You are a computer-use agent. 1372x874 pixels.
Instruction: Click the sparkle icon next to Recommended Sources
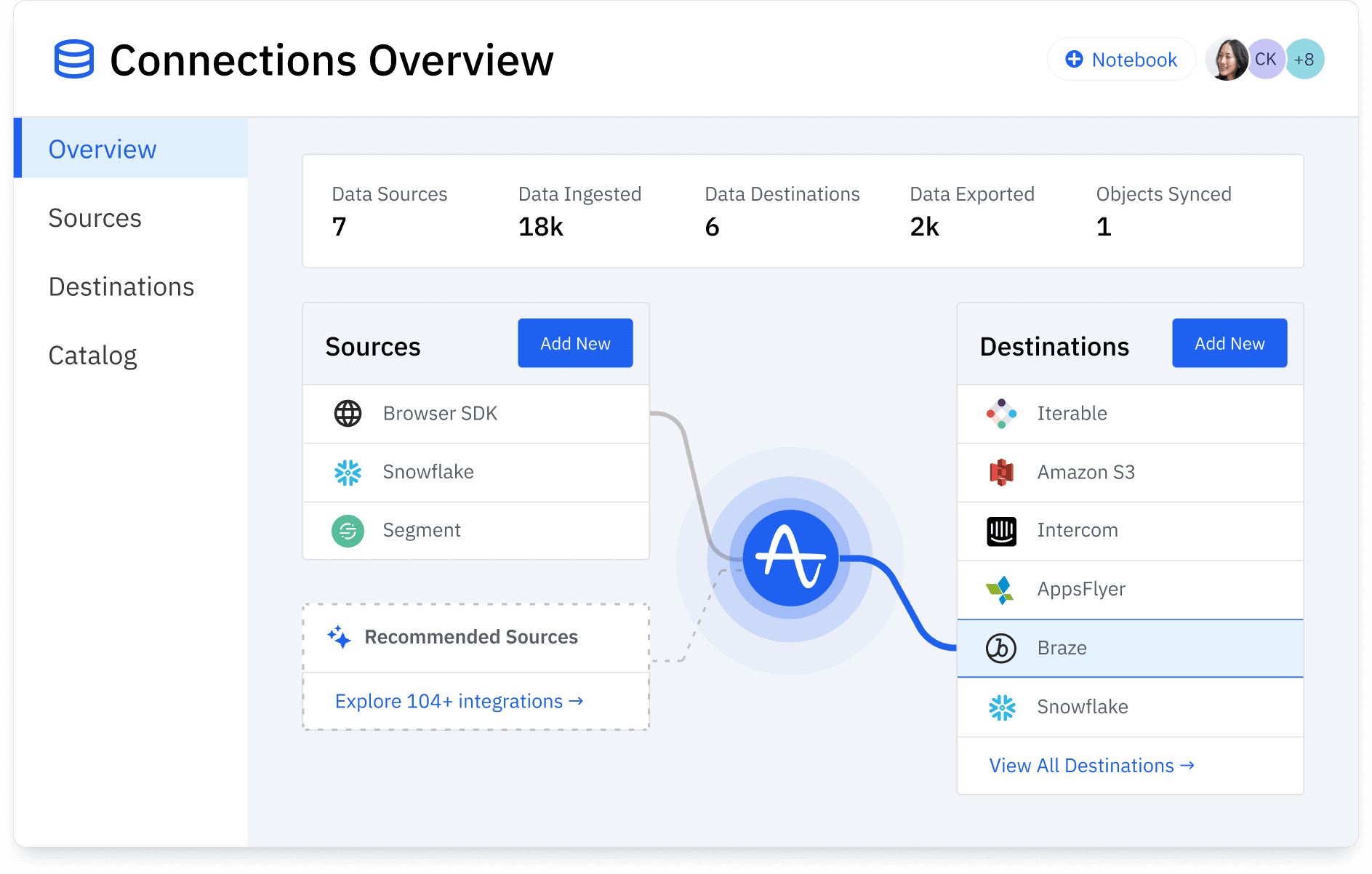(339, 637)
